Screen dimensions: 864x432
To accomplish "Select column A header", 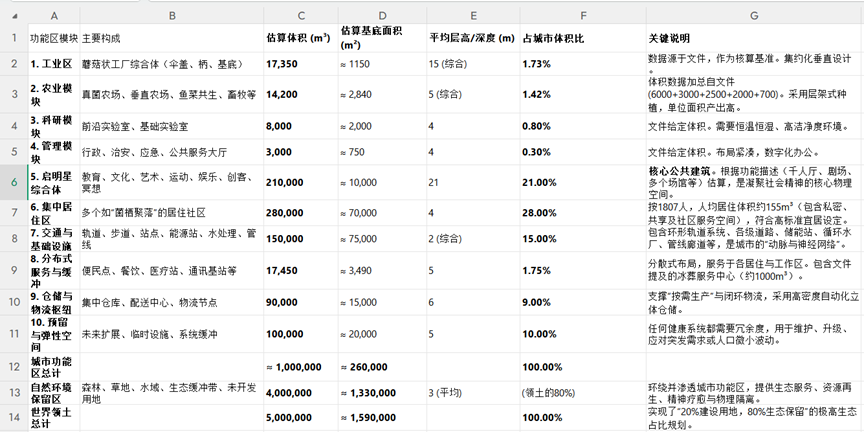I will click(53, 15).
